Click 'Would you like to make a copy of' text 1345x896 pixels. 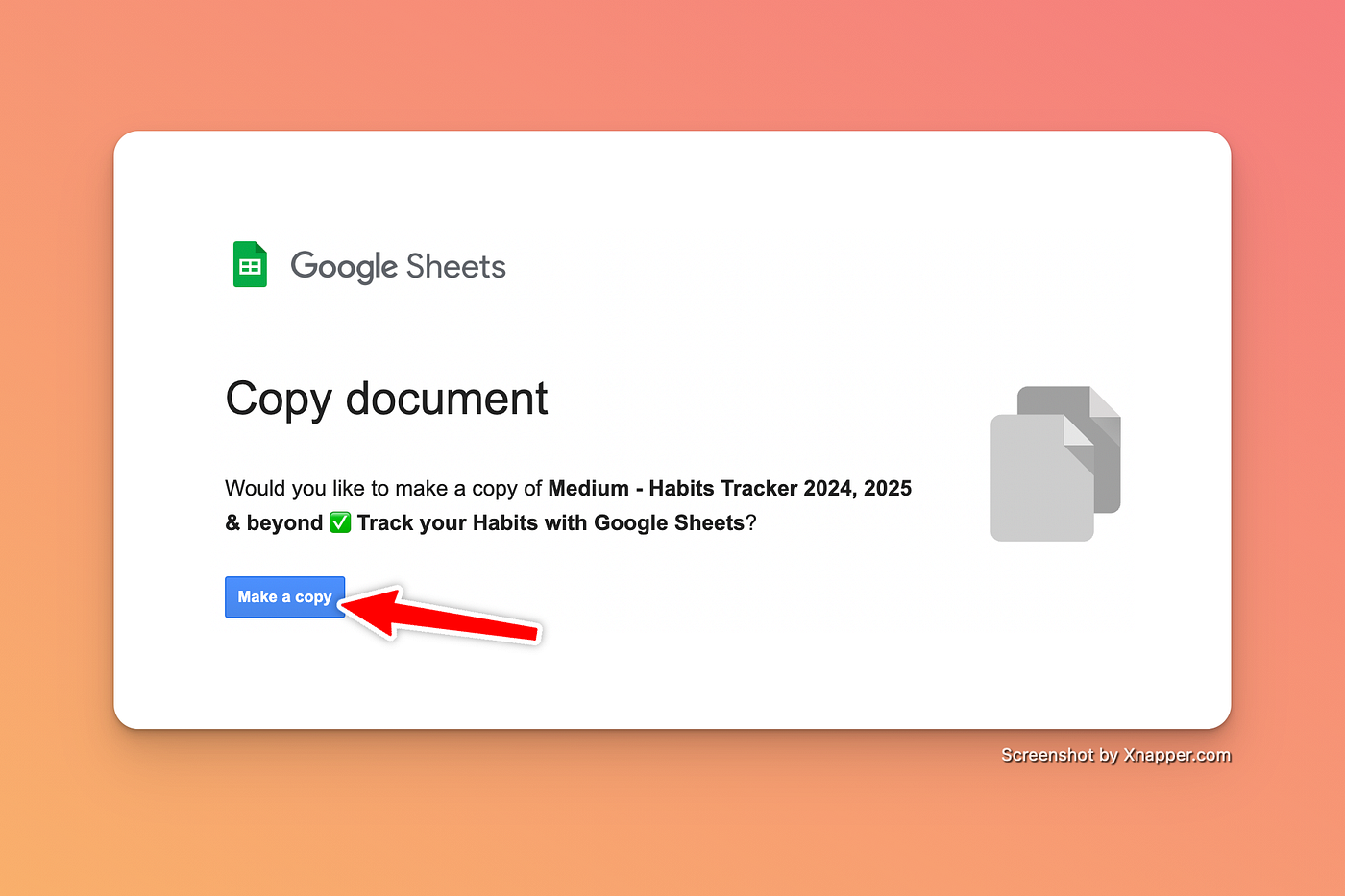click(x=383, y=489)
